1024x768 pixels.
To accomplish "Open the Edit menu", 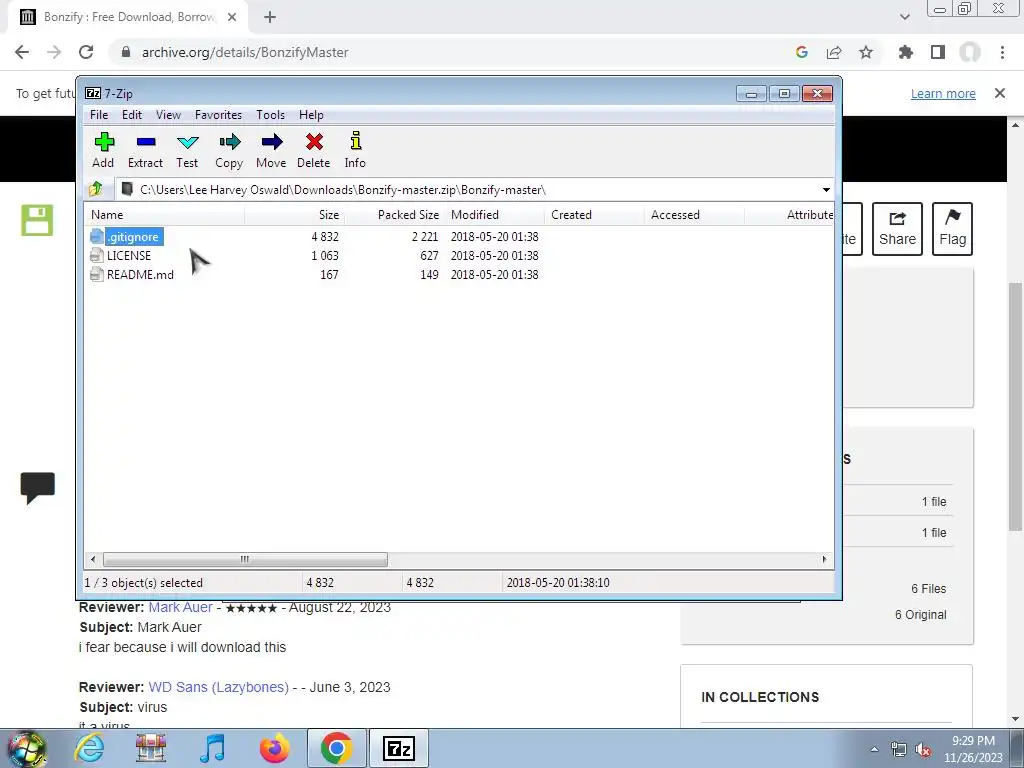I will pos(131,115).
